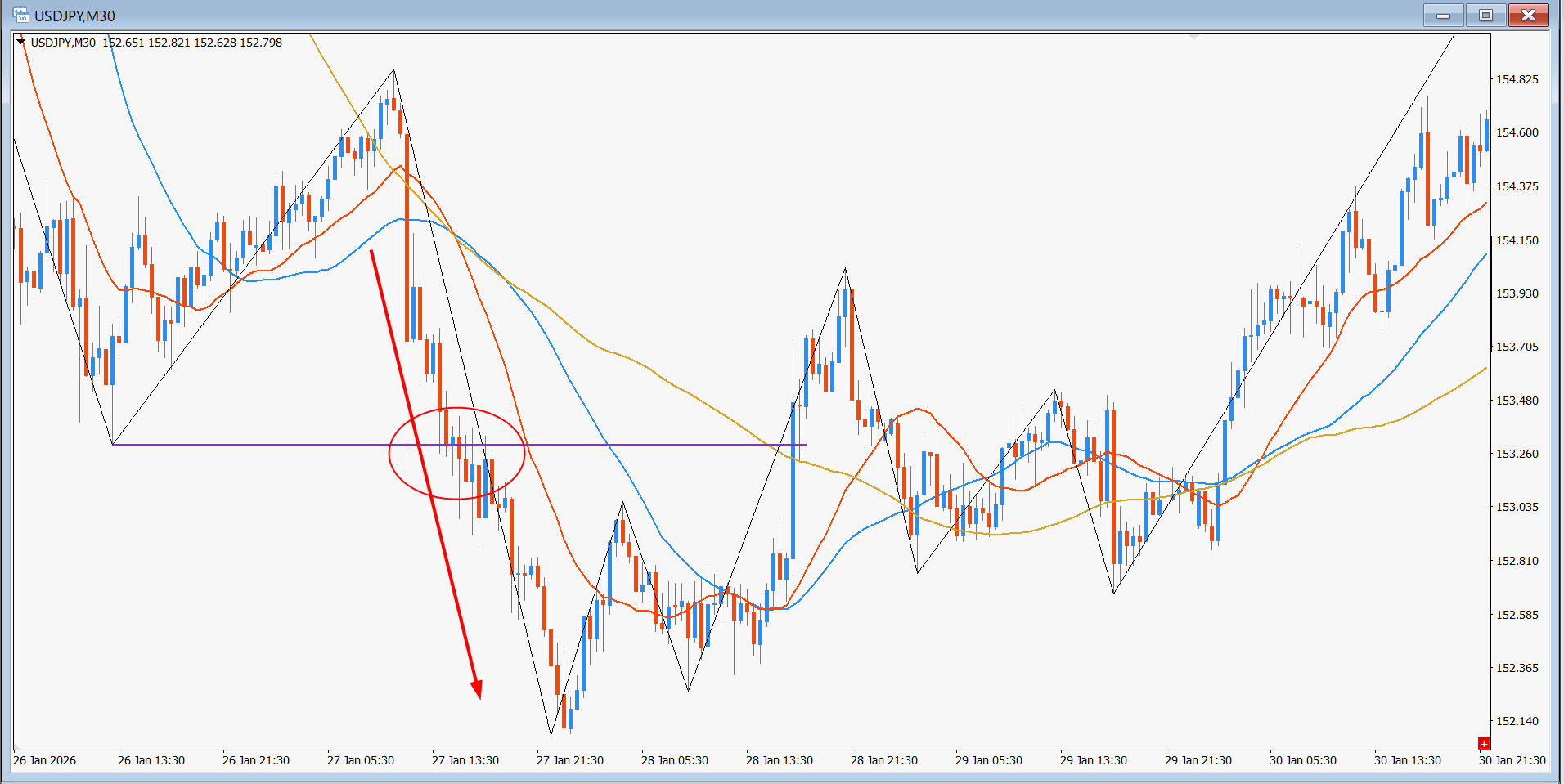Click the USDJPY,M30 window title text
The image size is (1564, 784).
coord(74,16)
